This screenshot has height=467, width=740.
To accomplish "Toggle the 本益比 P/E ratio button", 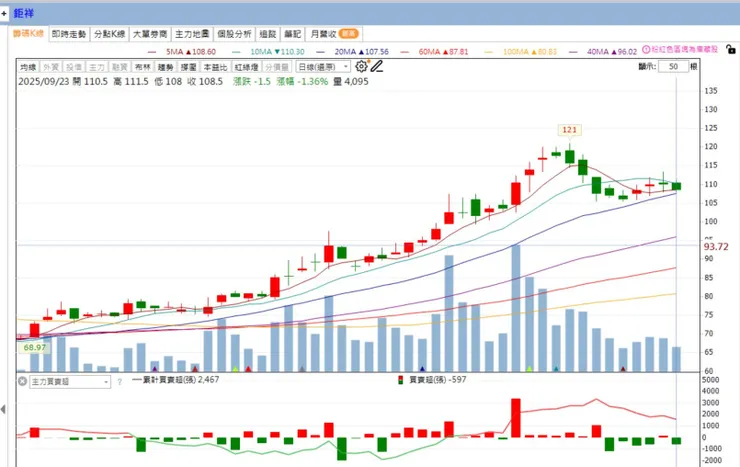I will (x=216, y=67).
